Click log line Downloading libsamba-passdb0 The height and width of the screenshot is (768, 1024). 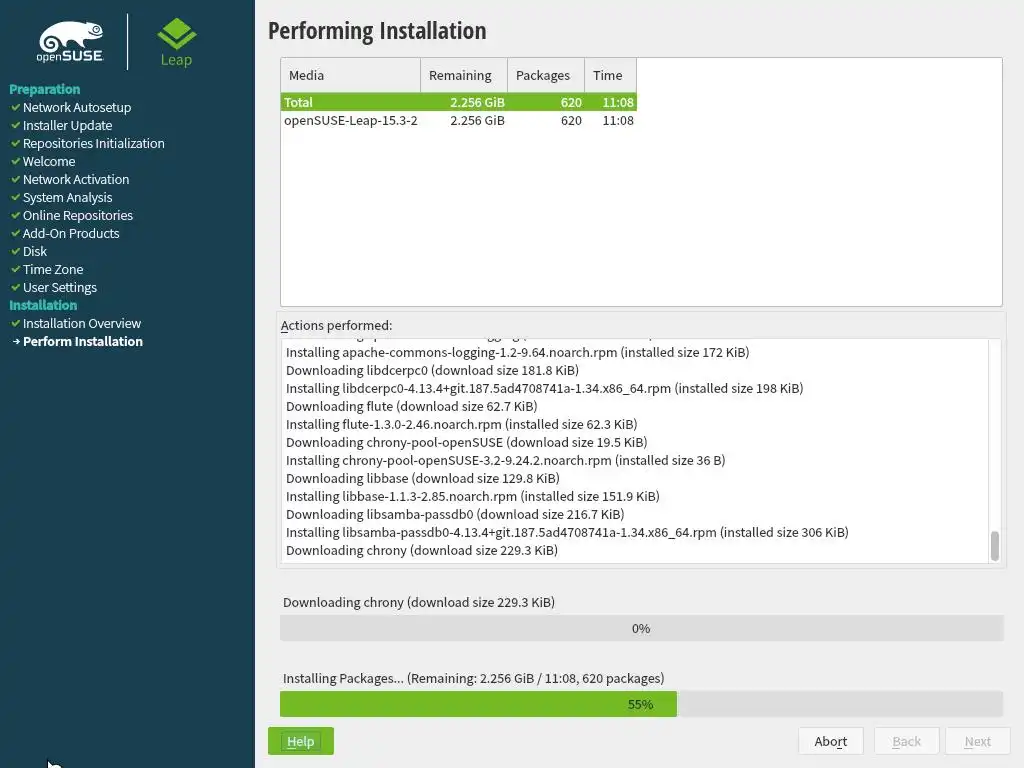point(455,515)
